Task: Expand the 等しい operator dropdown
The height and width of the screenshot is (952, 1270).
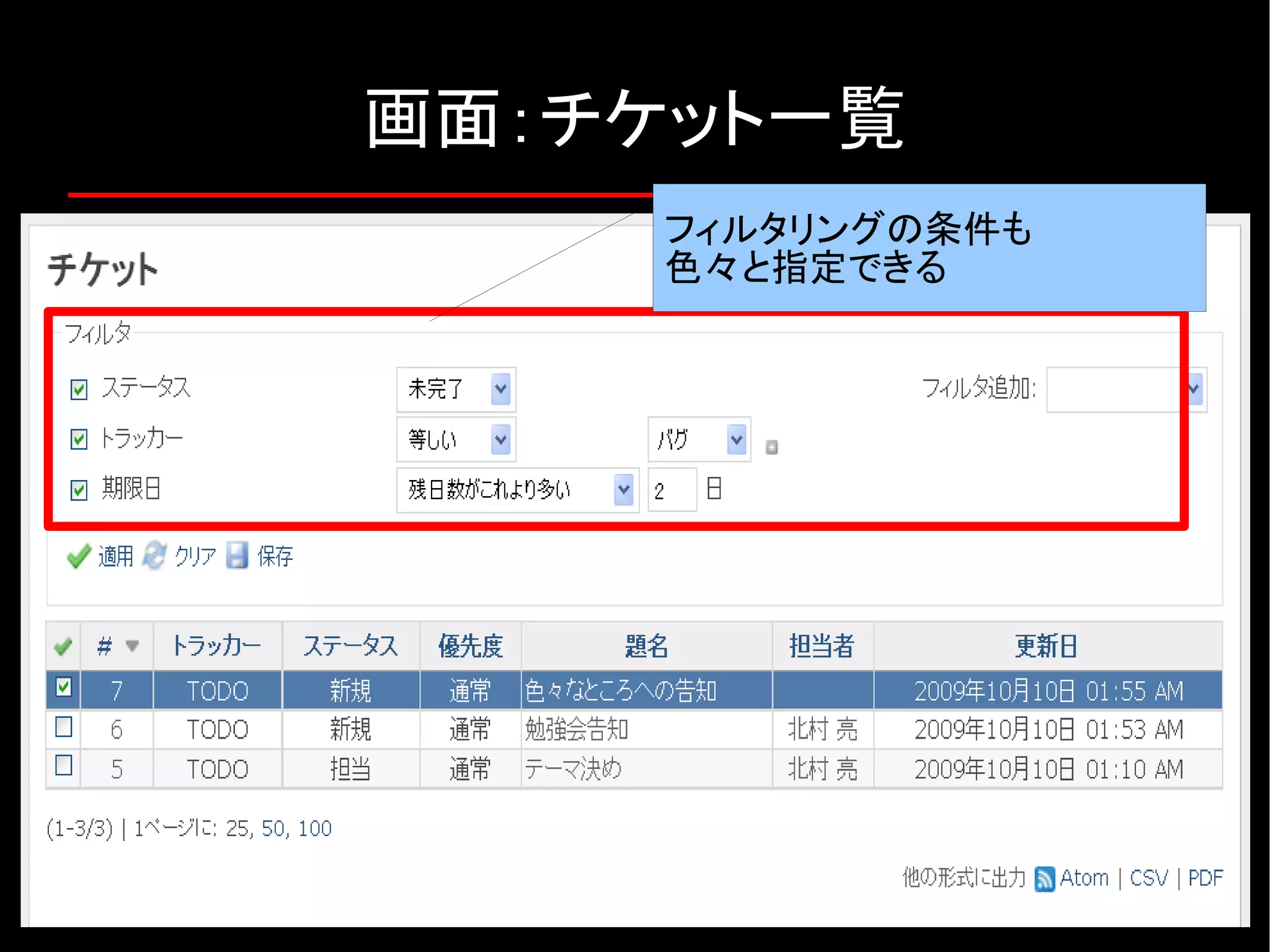Action: [x=456, y=440]
